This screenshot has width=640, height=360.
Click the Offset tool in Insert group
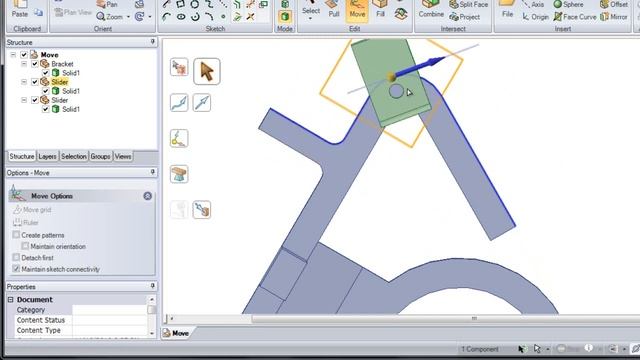click(x=614, y=4)
